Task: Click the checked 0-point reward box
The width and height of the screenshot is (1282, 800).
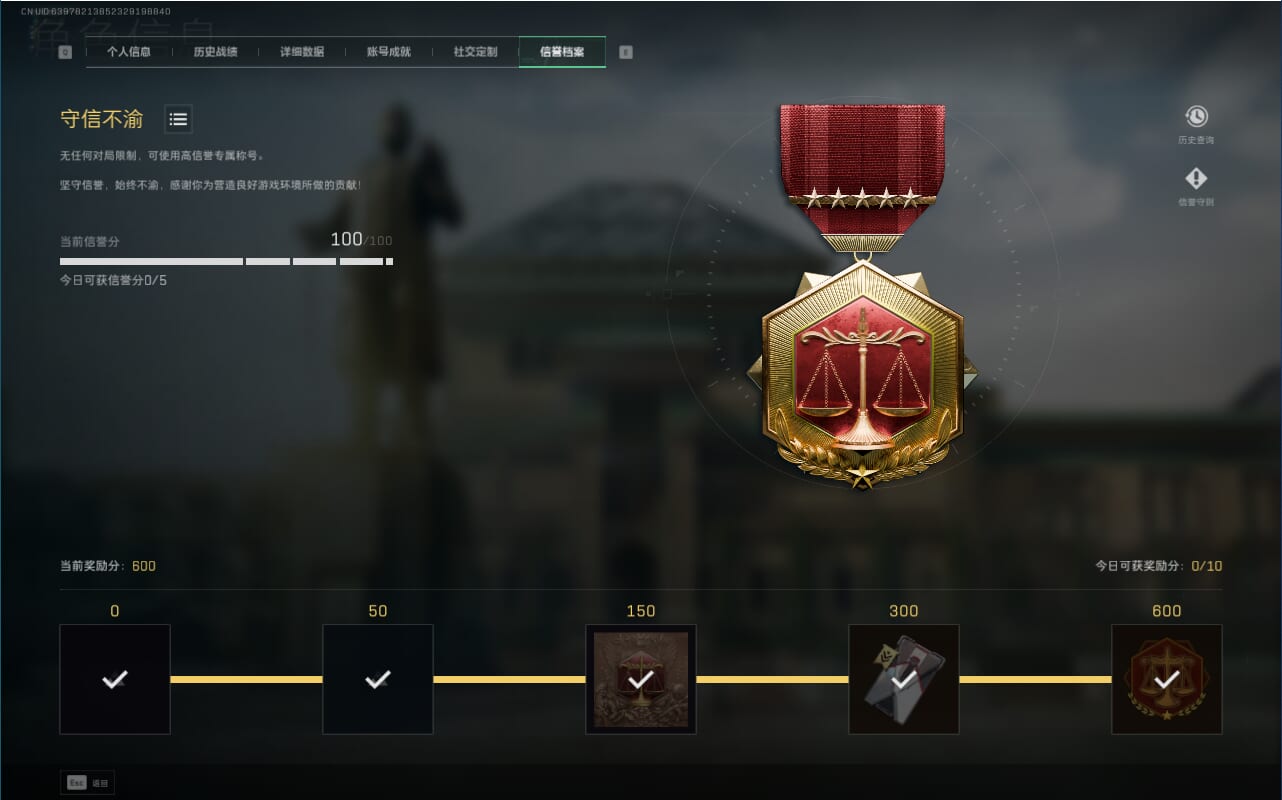Action: [x=115, y=679]
